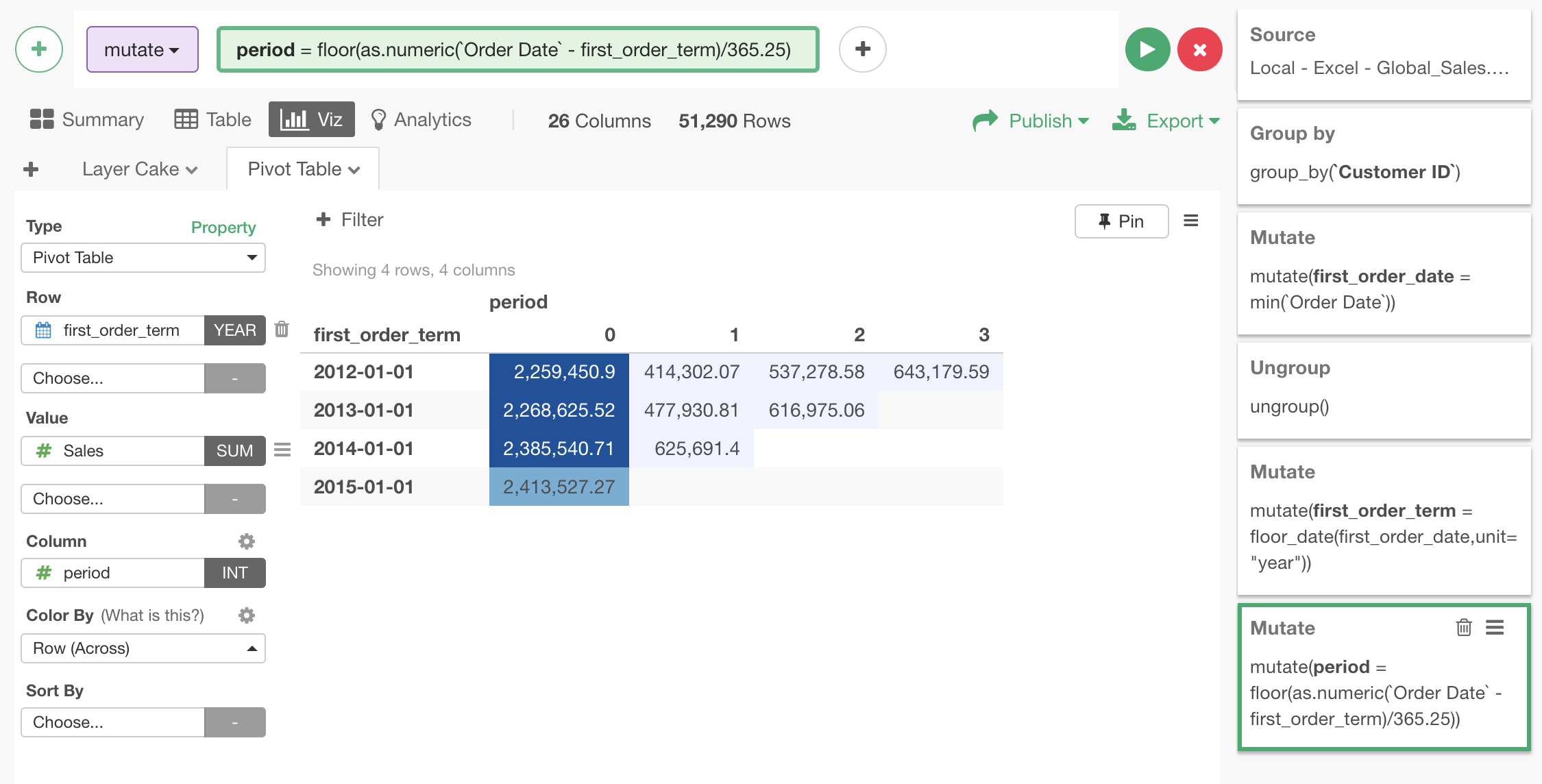Delete the period Mutate step trash icon
The width and height of the screenshot is (1542, 784).
(x=1463, y=627)
